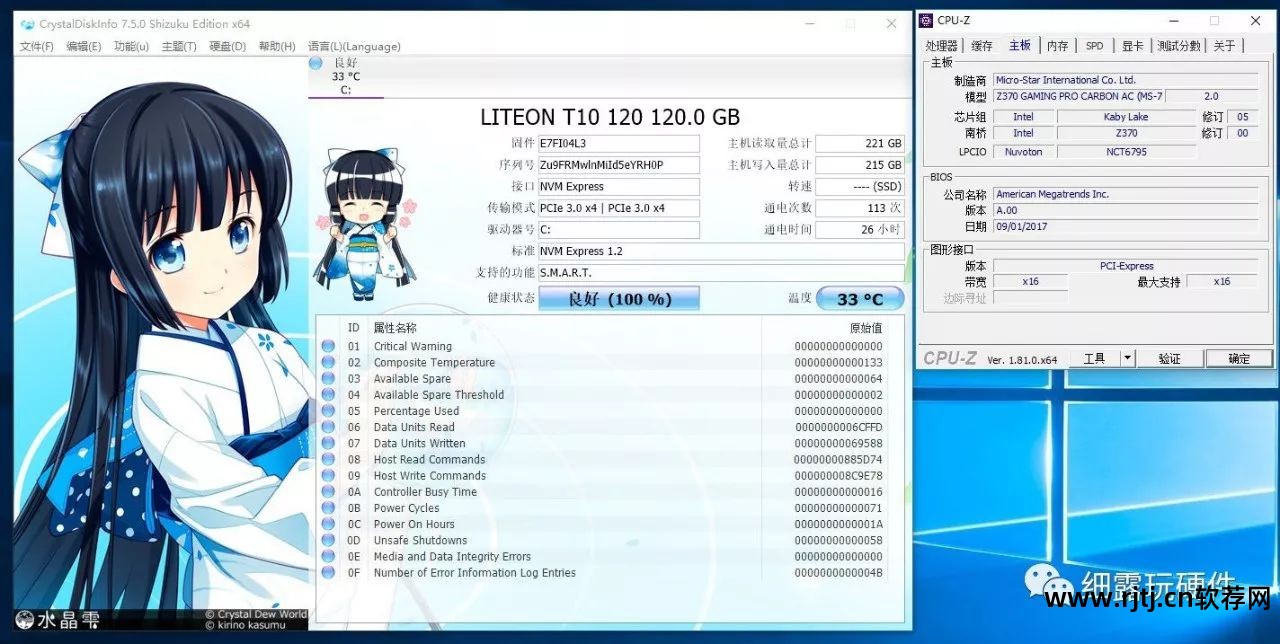Switch to the 测试分数 tab

(1180, 46)
